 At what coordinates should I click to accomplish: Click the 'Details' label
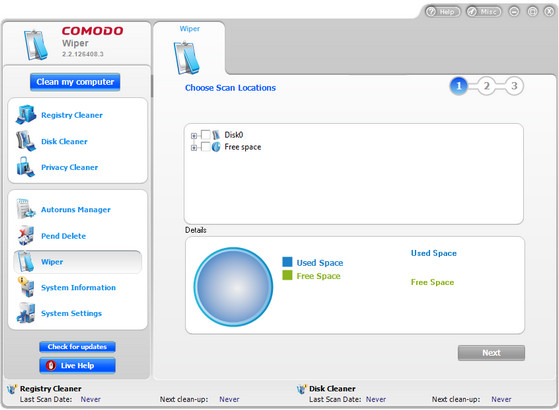point(195,230)
